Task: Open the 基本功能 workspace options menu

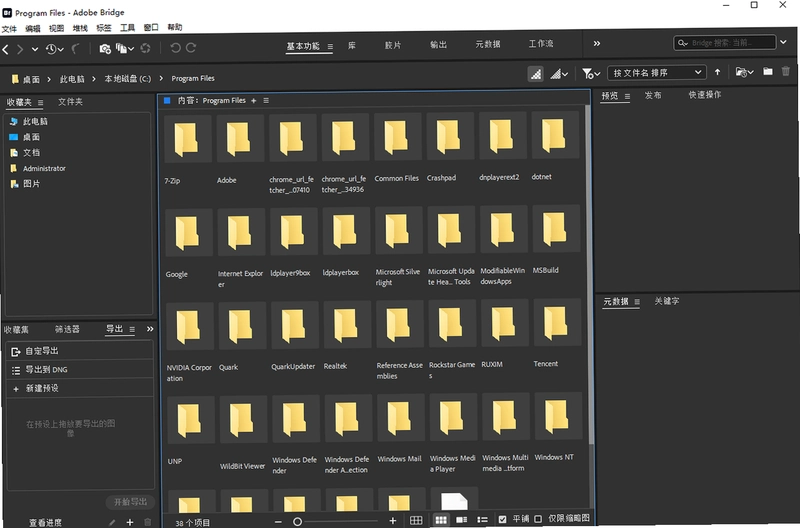Action: (x=330, y=46)
